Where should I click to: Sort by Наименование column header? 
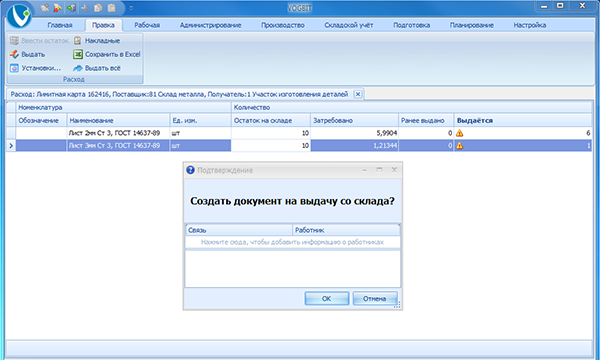tap(118, 121)
